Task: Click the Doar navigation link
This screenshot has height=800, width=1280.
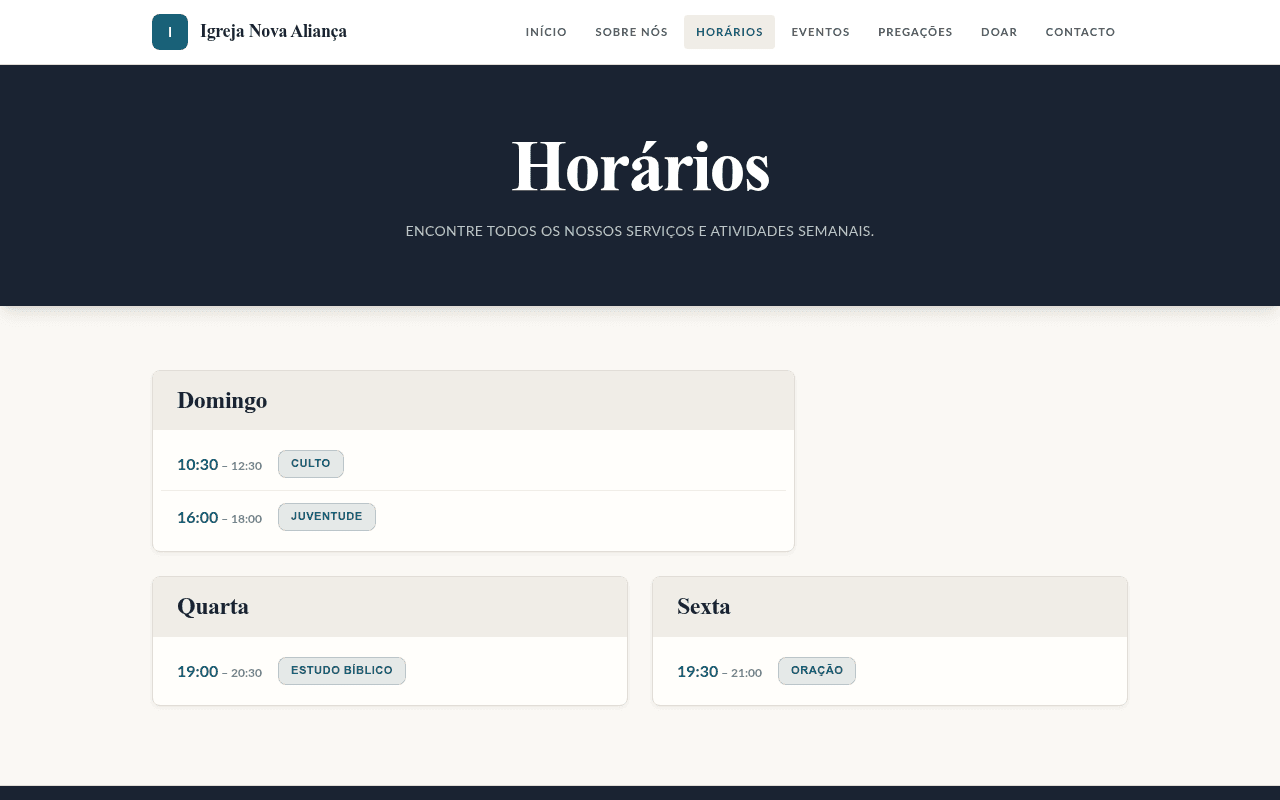Action: [999, 32]
